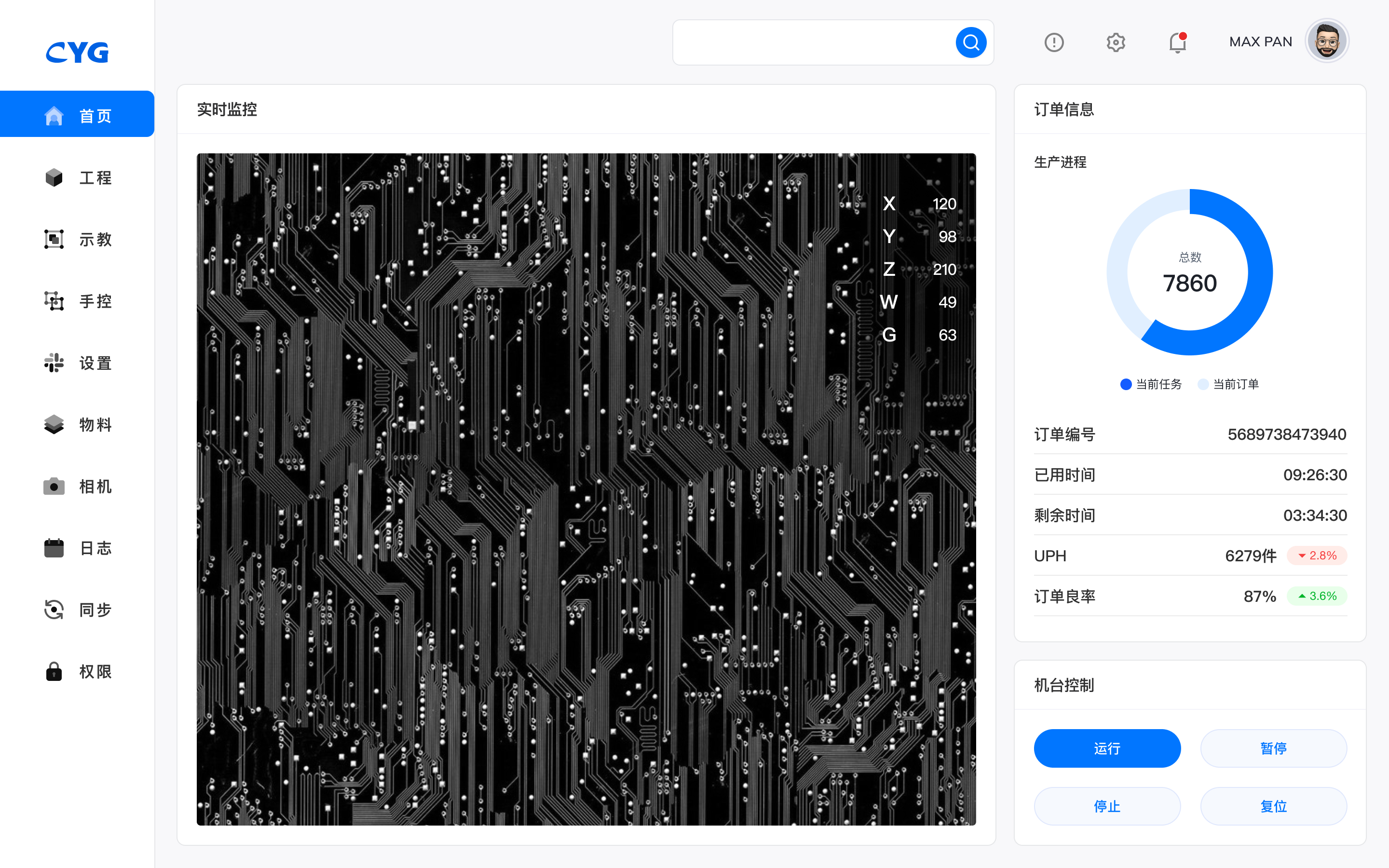Screen dimensions: 1389x868
Task: Click the 运行 button
Action: 1107,748
